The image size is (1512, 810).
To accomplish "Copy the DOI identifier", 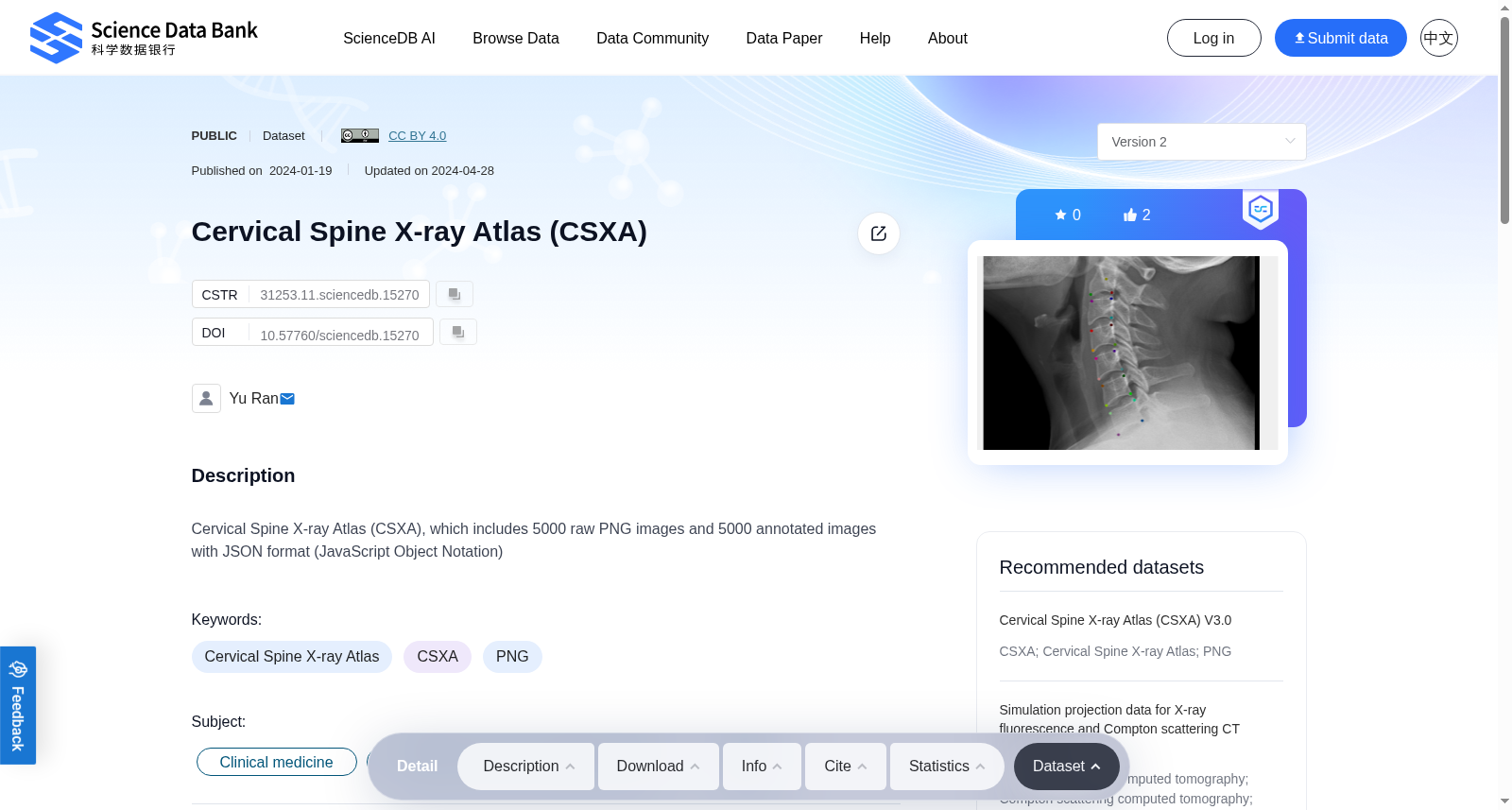I will coord(458,332).
